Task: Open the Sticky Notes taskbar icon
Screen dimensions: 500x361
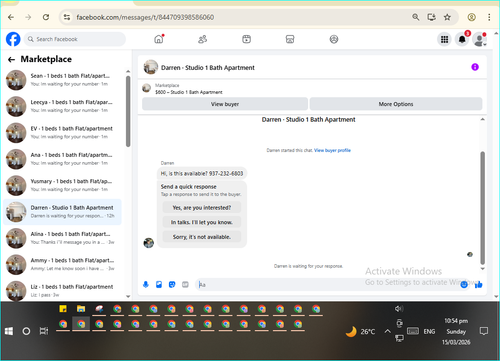Action: 63,309
